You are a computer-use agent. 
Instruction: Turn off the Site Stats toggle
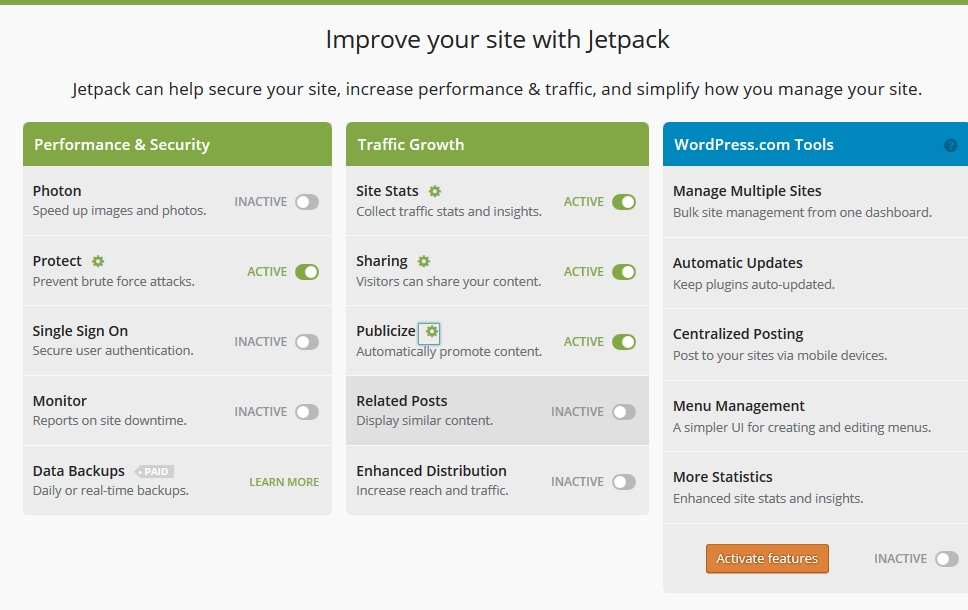[x=624, y=202]
